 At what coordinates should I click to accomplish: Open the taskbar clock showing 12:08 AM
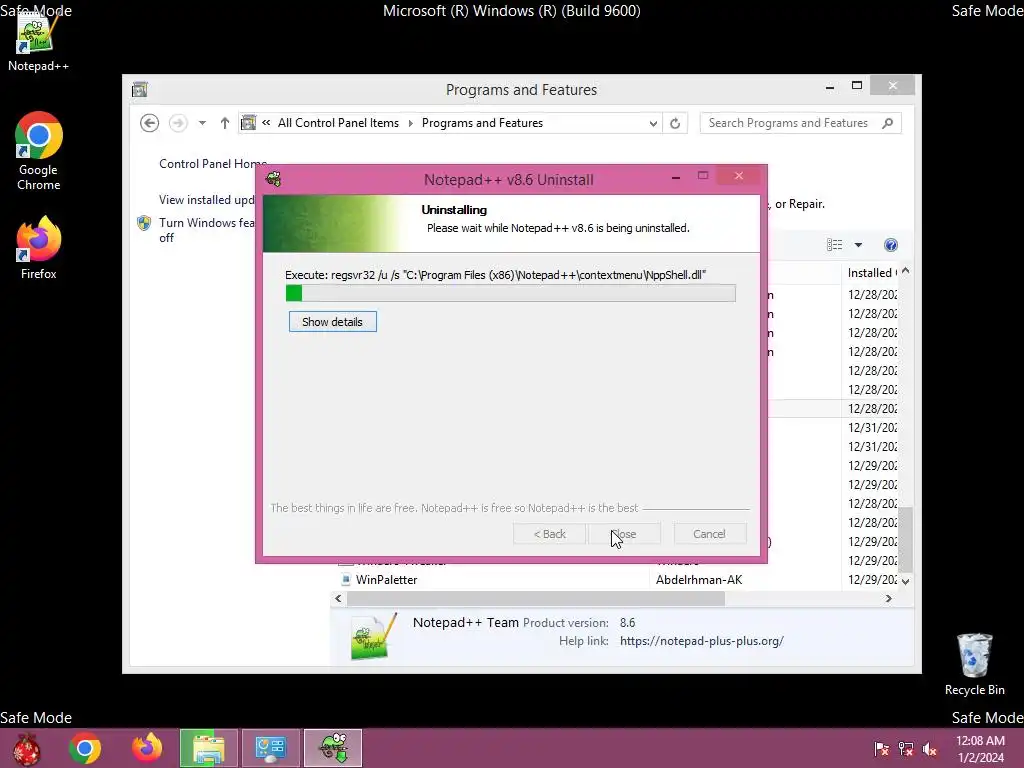click(x=980, y=749)
